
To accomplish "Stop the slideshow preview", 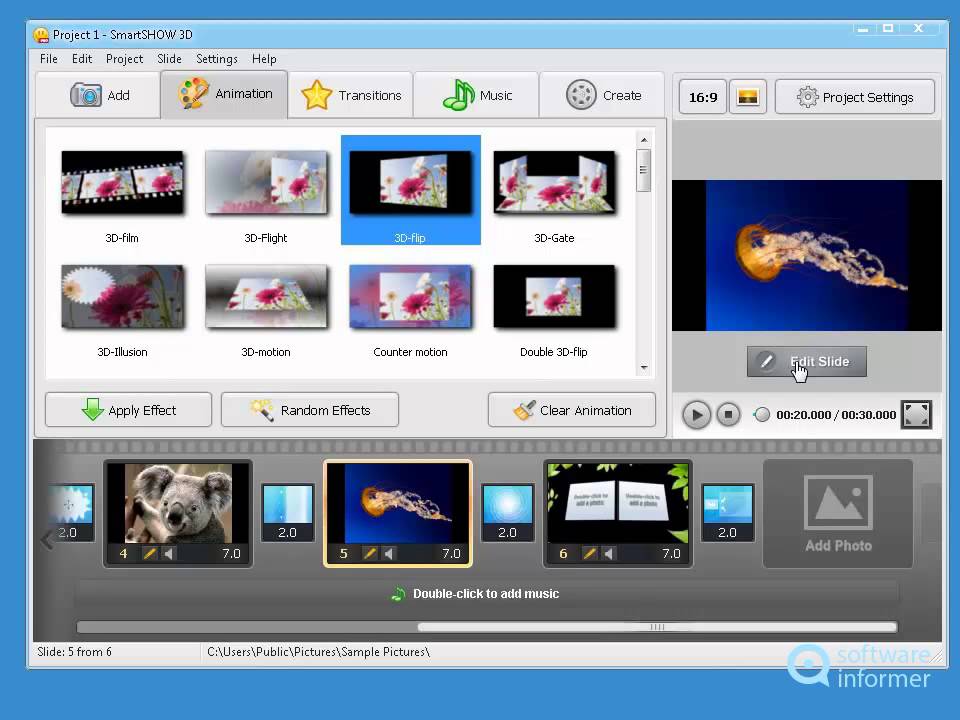I will tap(729, 414).
